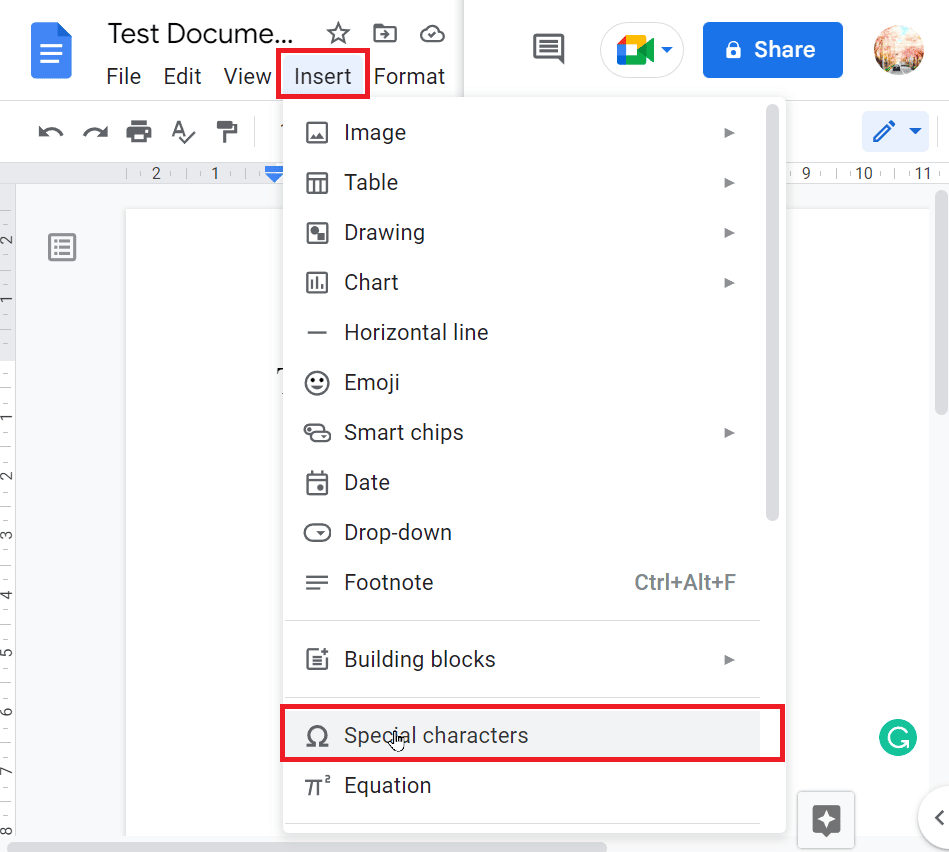Open the Format menu

[x=409, y=77]
